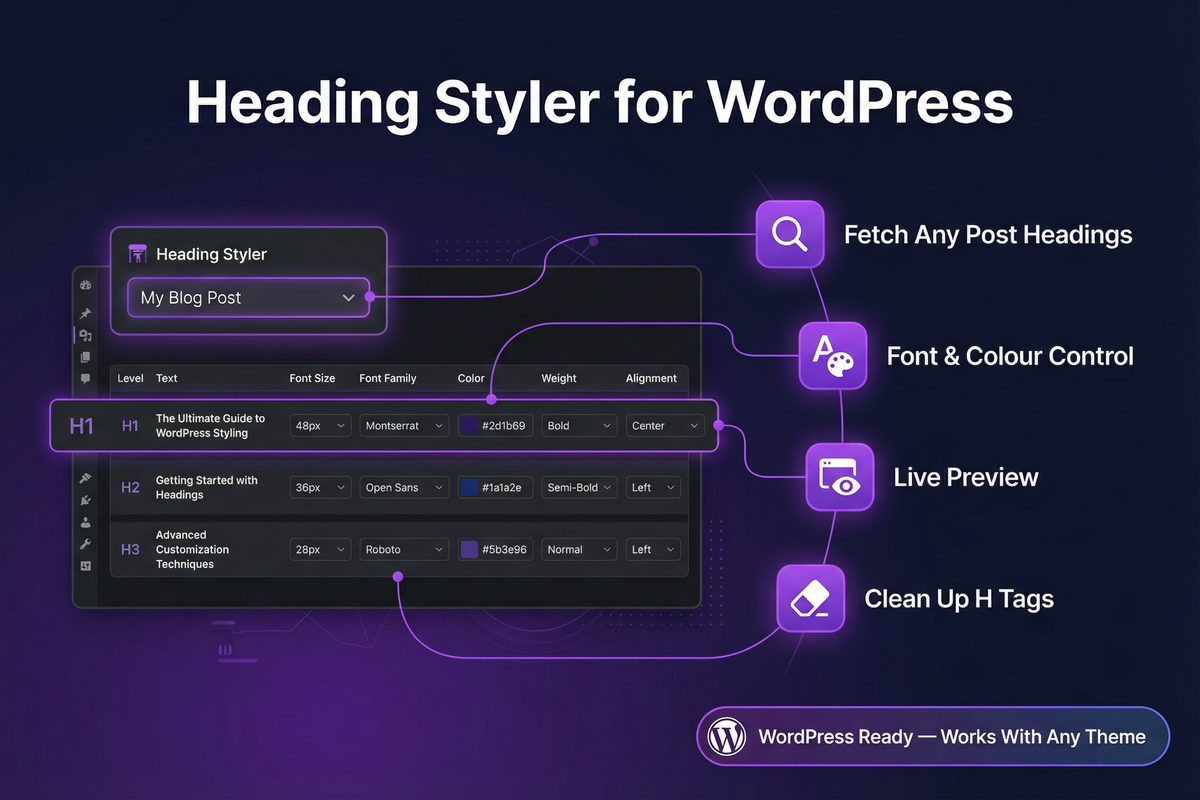This screenshot has height=800, width=1200.
Task: Select the Clean Up H Tags eraser icon
Action: (810, 598)
